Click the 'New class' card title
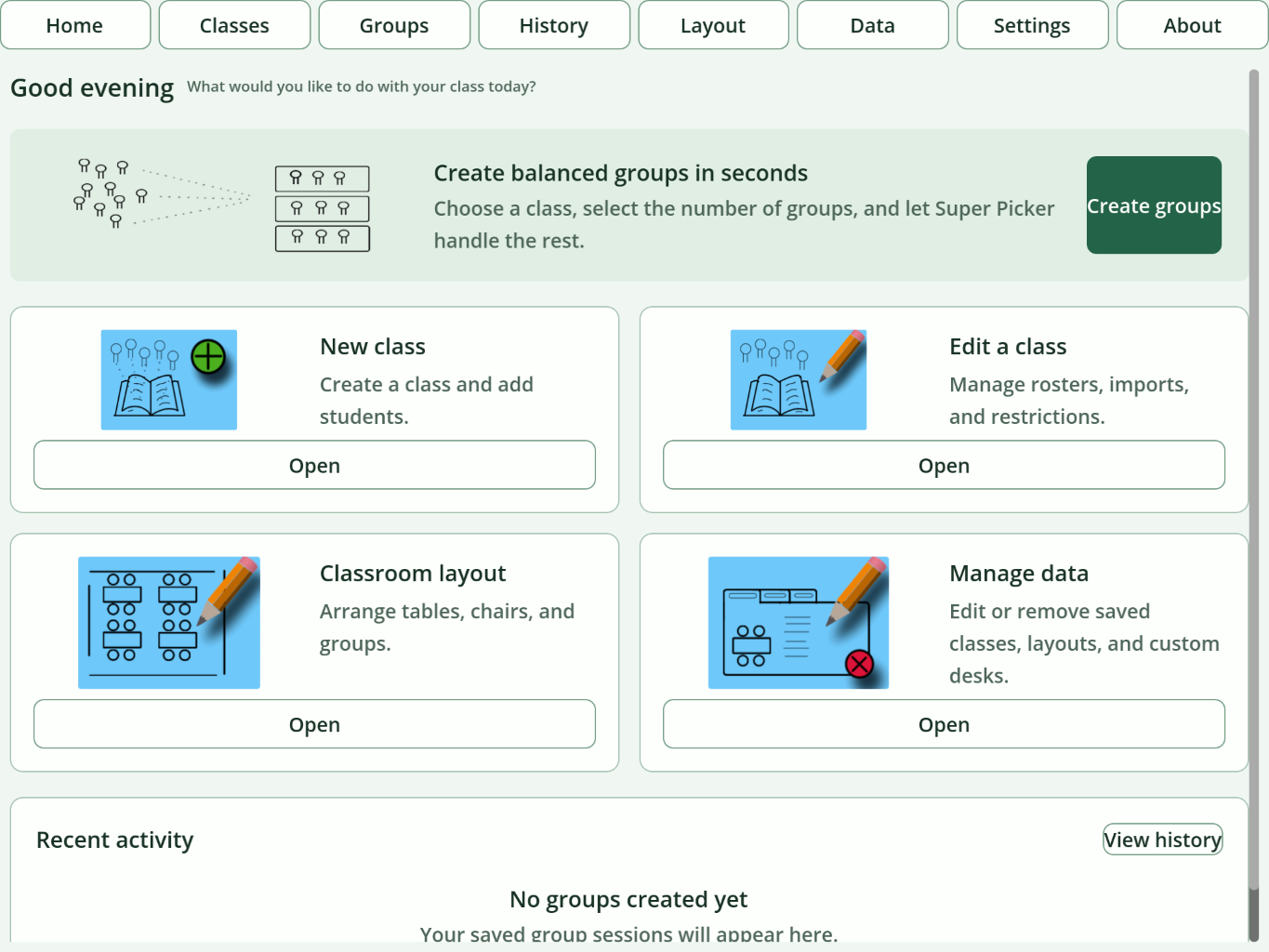1269x952 pixels. [373, 347]
